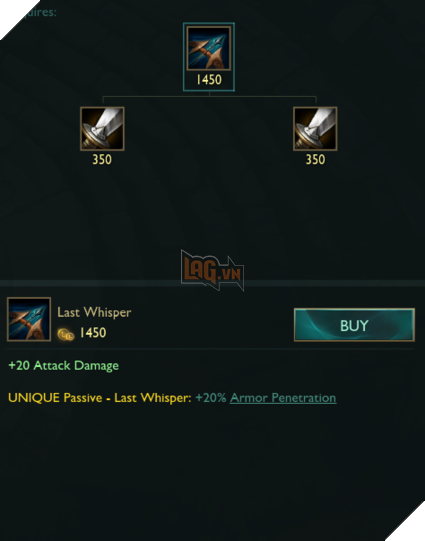
Task: Click the LAG.vn watermark logo
Action: point(212,270)
